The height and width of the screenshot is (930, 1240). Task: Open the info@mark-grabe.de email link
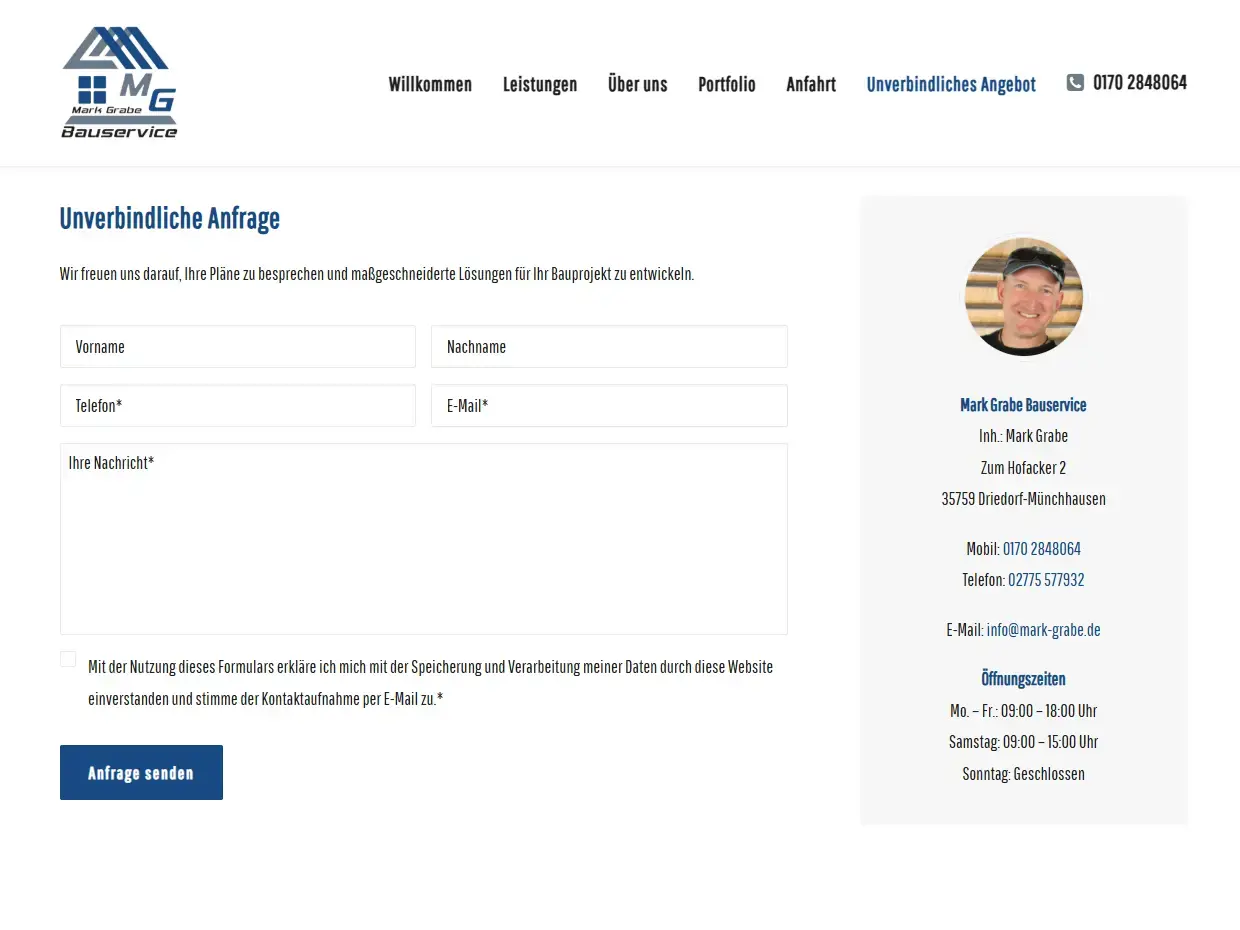(x=1043, y=630)
